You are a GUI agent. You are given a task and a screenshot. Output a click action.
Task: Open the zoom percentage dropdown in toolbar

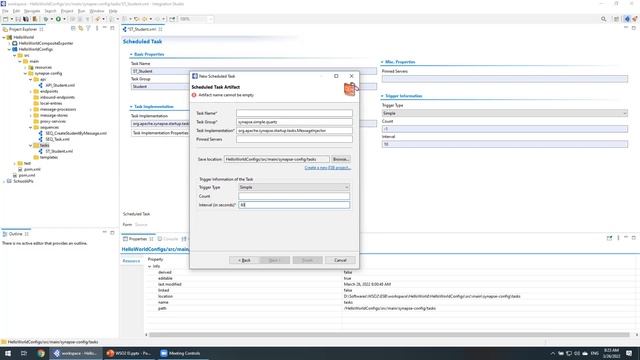click(x=210, y=19)
